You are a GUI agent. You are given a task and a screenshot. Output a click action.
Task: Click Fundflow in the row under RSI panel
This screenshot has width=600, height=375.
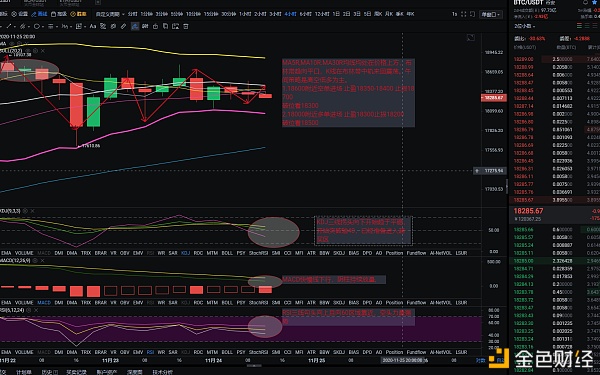click(416, 352)
